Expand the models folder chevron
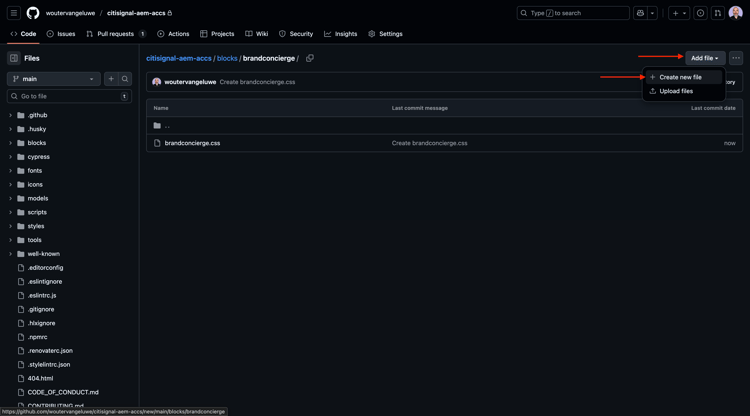The width and height of the screenshot is (750, 416). pyautogui.click(x=11, y=198)
